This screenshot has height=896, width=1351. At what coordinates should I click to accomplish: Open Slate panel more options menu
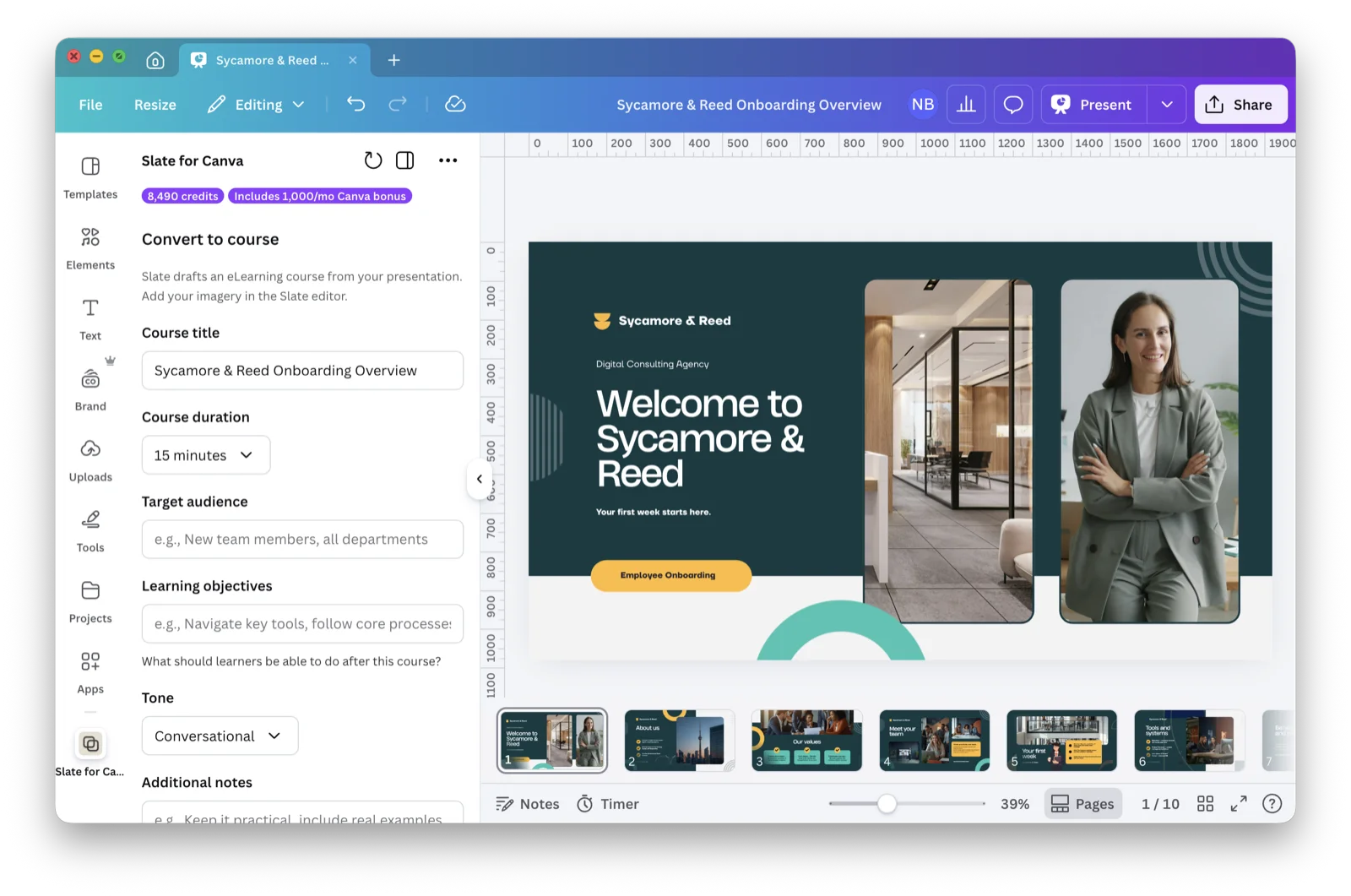click(448, 160)
